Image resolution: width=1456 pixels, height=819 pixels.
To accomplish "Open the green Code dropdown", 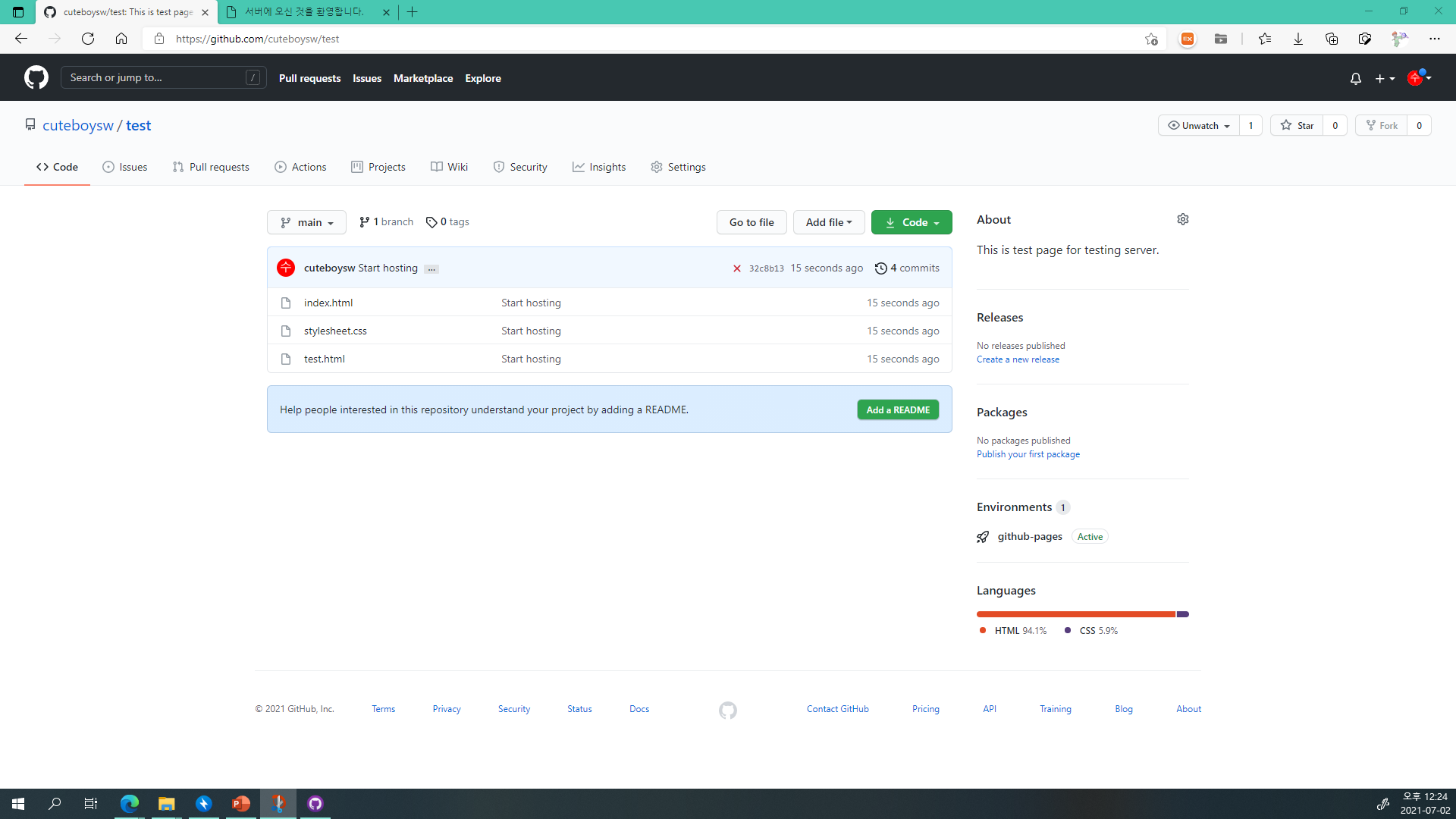I will (912, 222).
